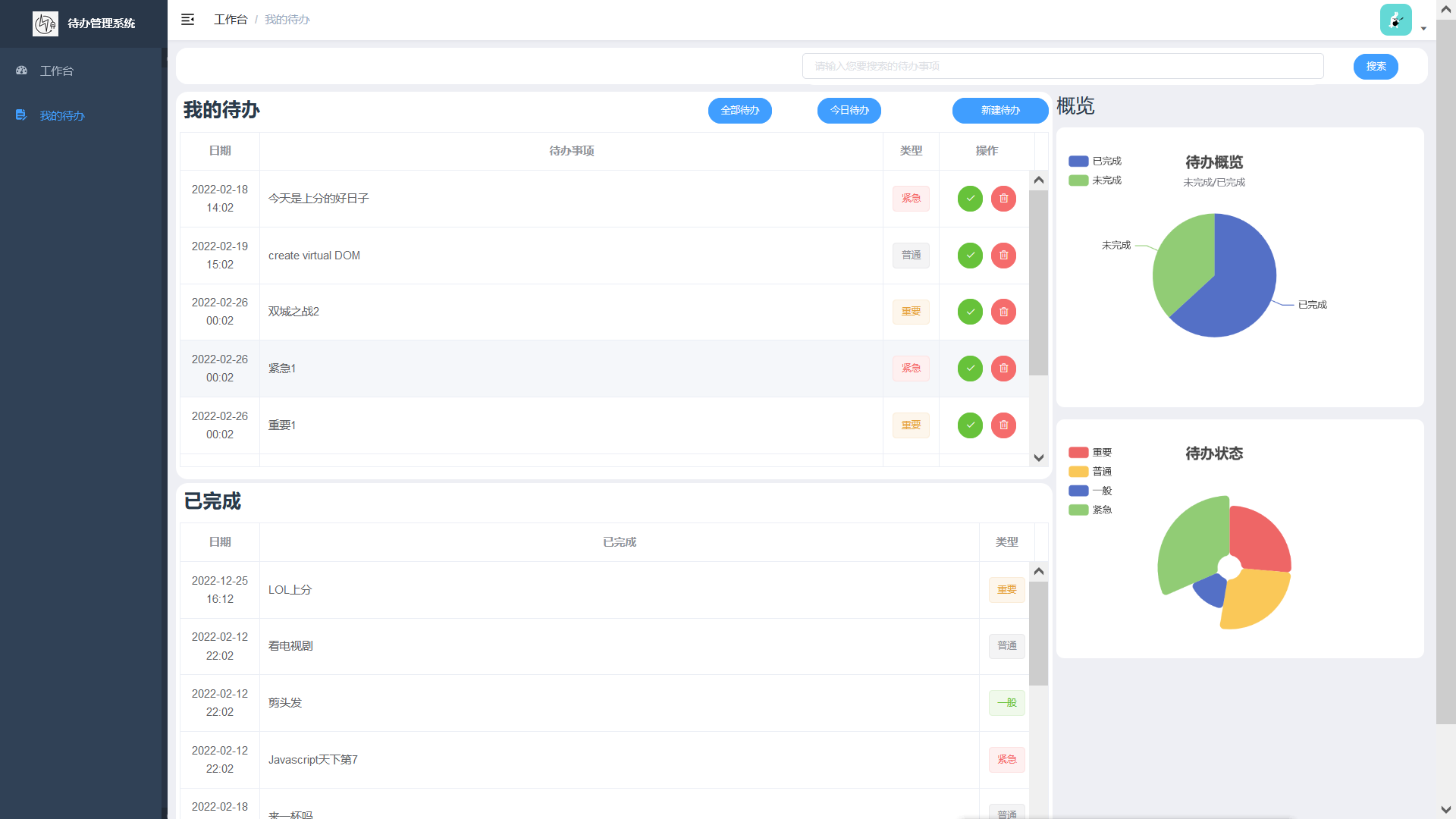This screenshot has height=819, width=1456.
Task: Mark '今天是上分的好日子' as complete
Action: [x=970, y=199]
